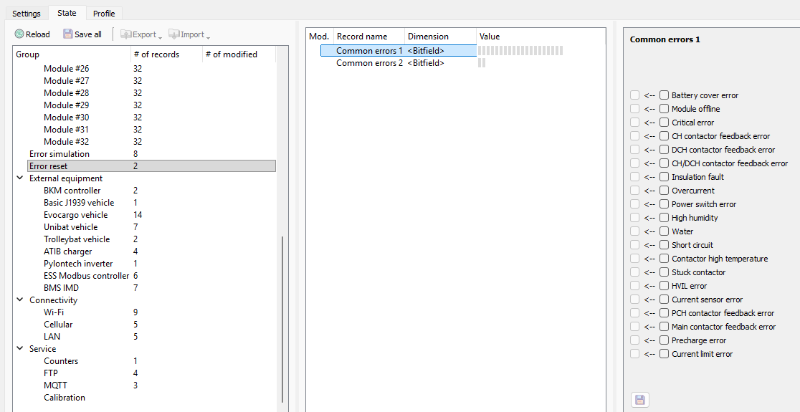
Task: Click Common errors 2 bitfield value bar
Action: pos(482,63)
